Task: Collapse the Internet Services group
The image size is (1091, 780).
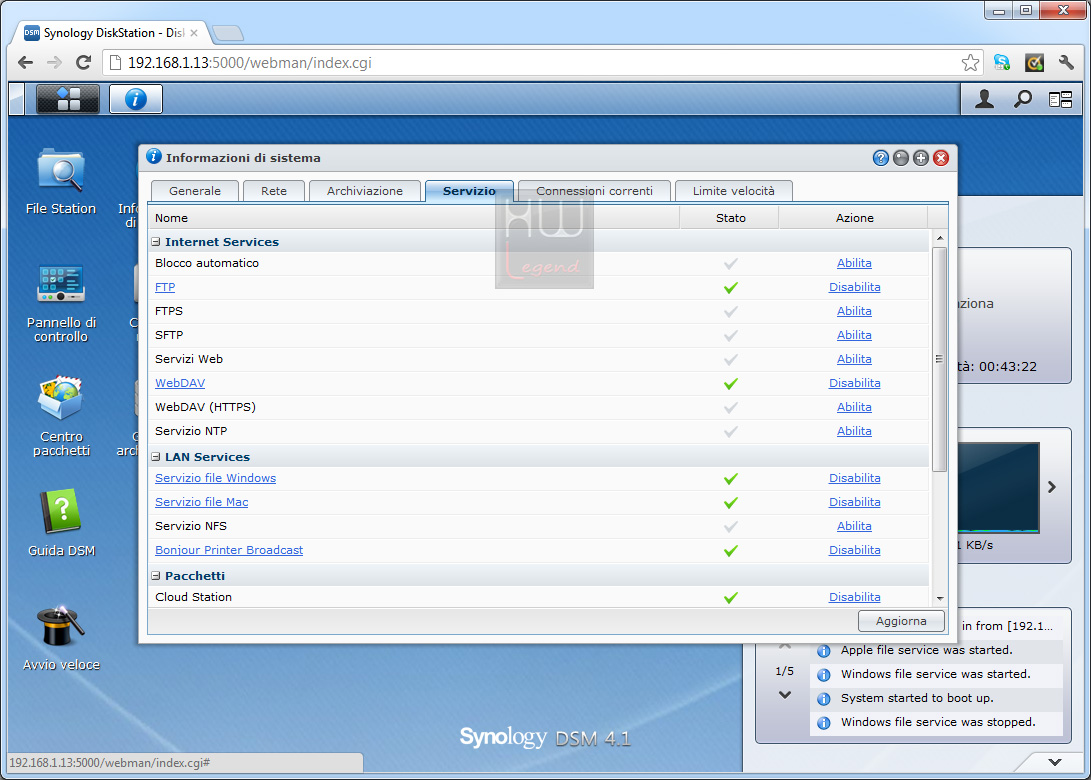Action: (x=156, y=241)
